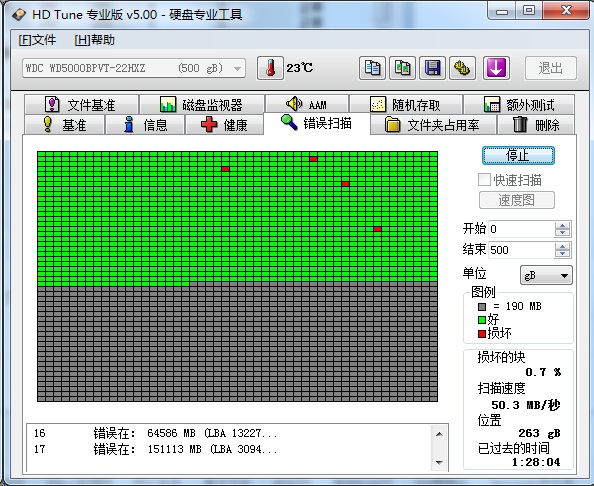Switch to the 信息 tab
Image resolution: width=594 pixels, height=486 pixels.
point(145,125)
